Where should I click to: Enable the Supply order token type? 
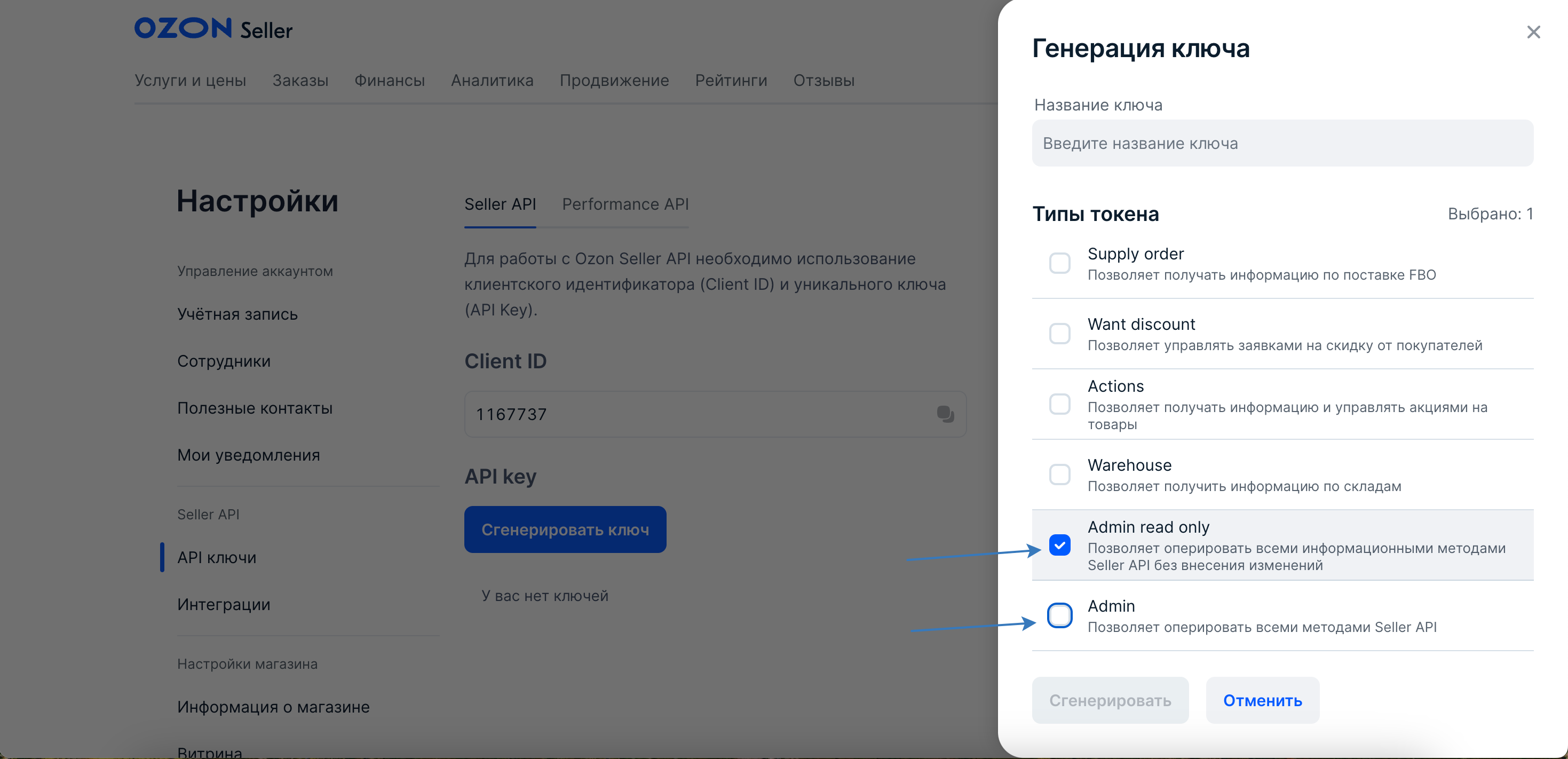[x=1059, y=264]
